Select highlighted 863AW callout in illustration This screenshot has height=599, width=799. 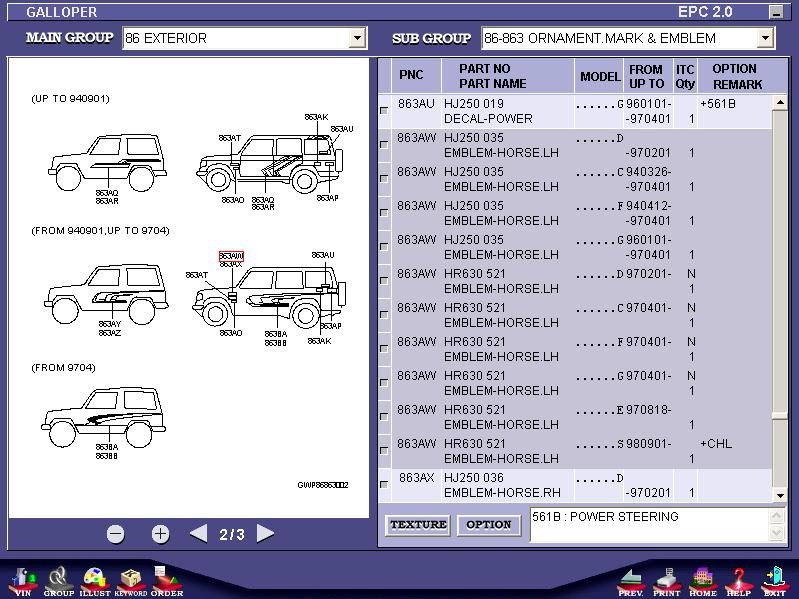(x=231, y=256)
